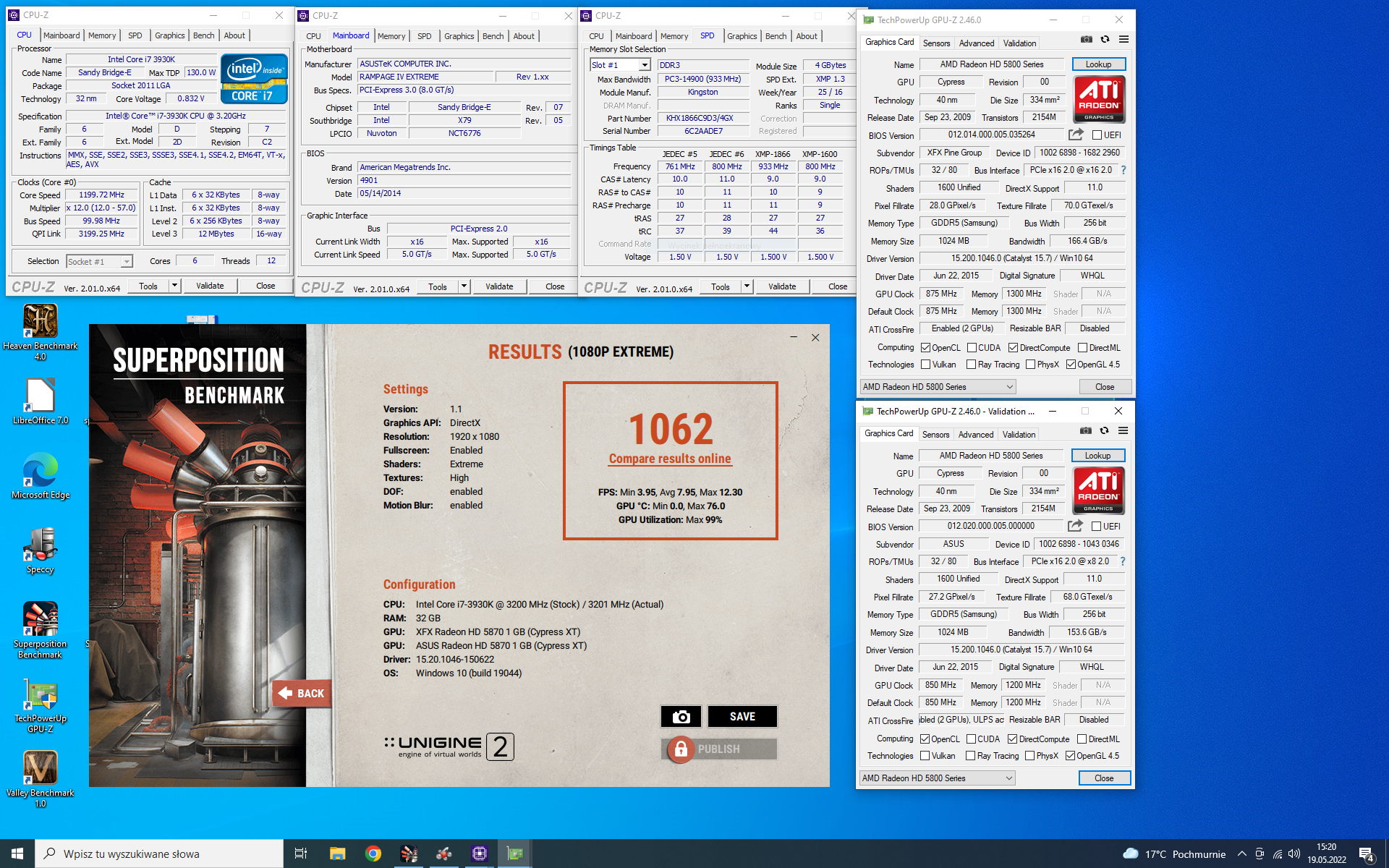Click bus interface question mark in bottom GPU-Z
The image size is (1389, 868).
(x=1123, y=561)
